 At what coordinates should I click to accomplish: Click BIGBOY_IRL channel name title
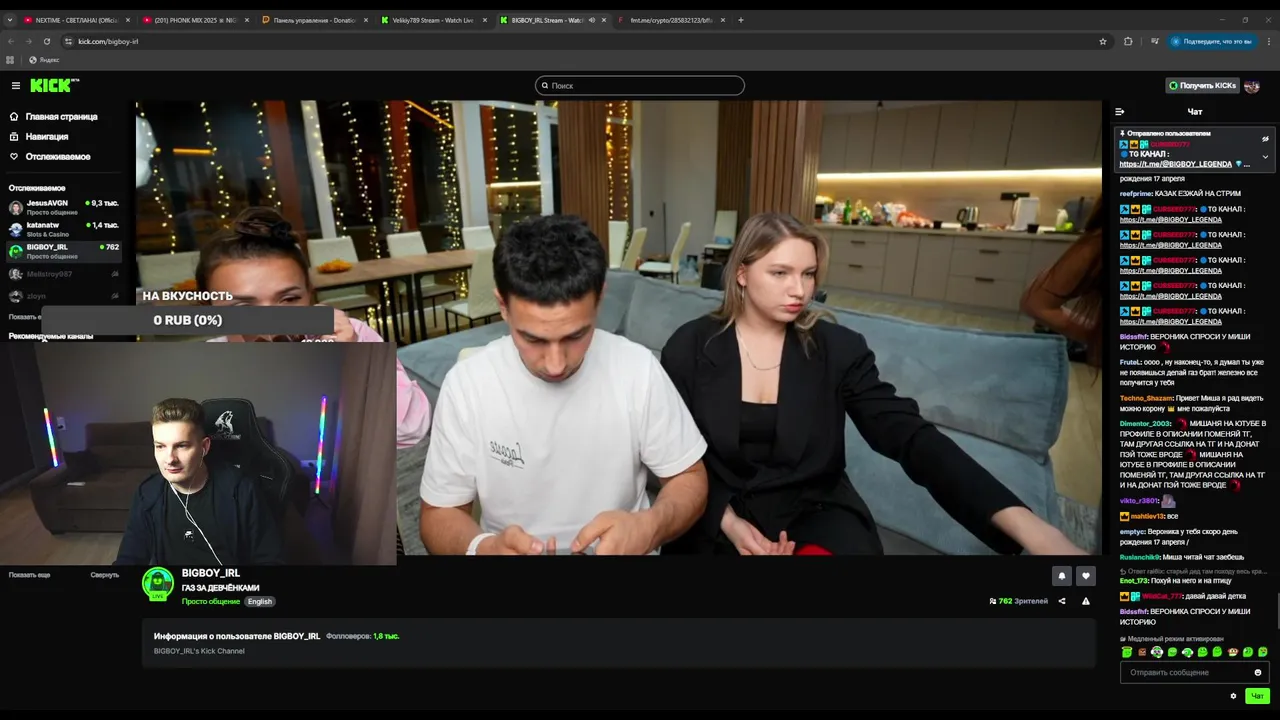click(x=210, y=574)
